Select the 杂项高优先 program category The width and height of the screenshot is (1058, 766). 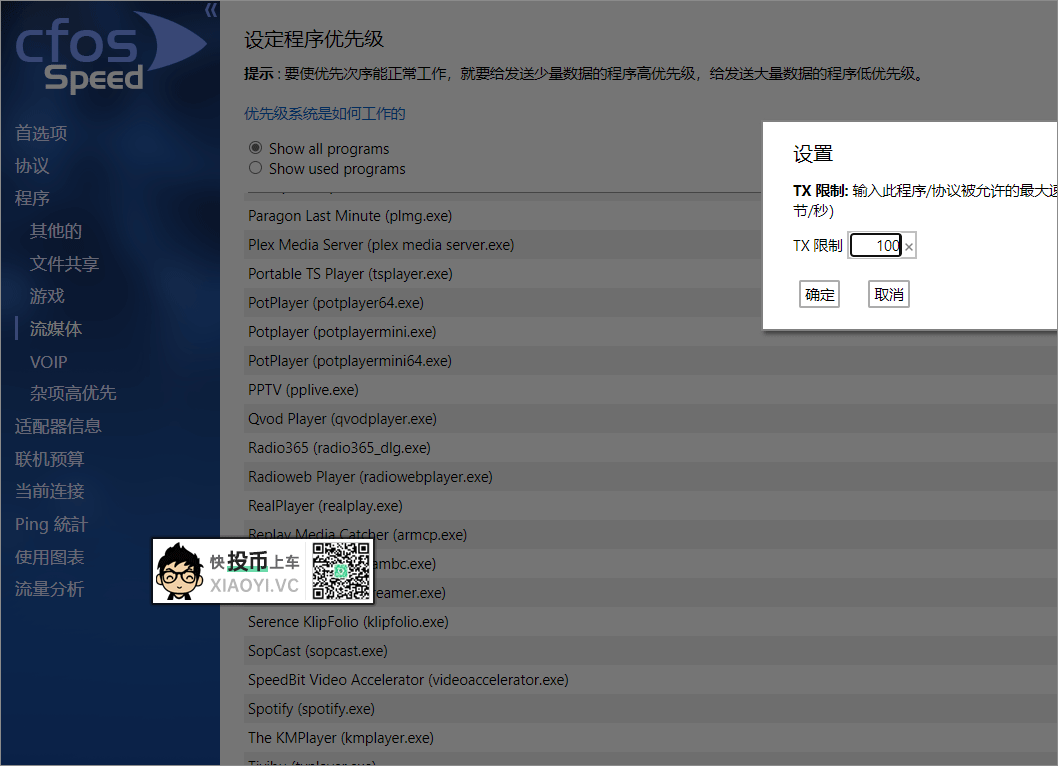tap(73, 393)
